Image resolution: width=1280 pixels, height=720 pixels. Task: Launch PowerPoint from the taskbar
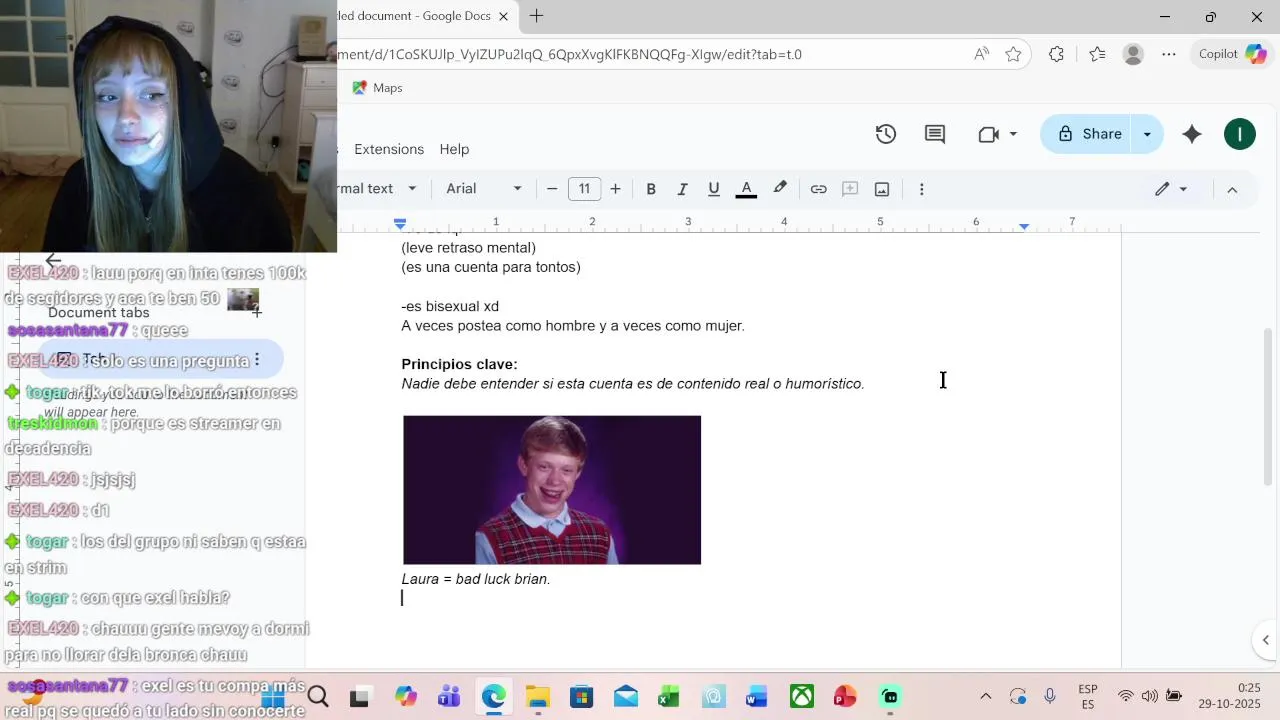coord(845,697)
